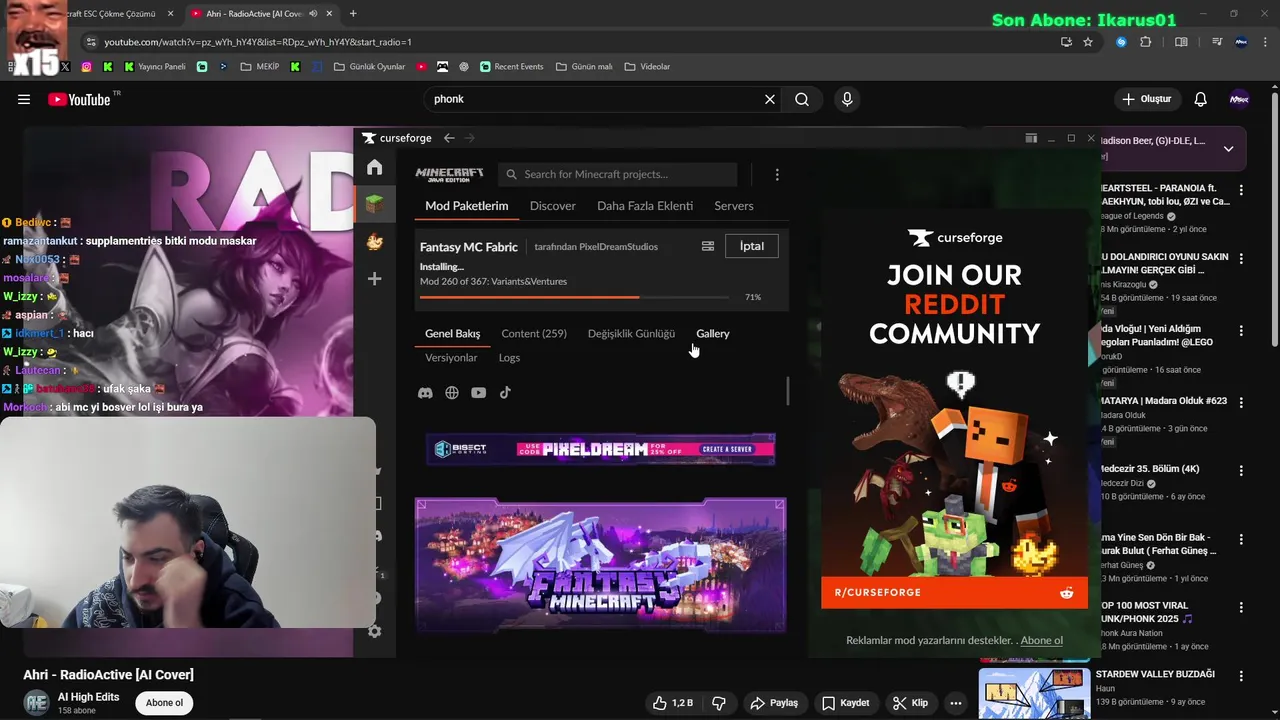Click Abone ol link in the ad panel
This screenshot has width=1280, height=720.
click(1041, 640)
